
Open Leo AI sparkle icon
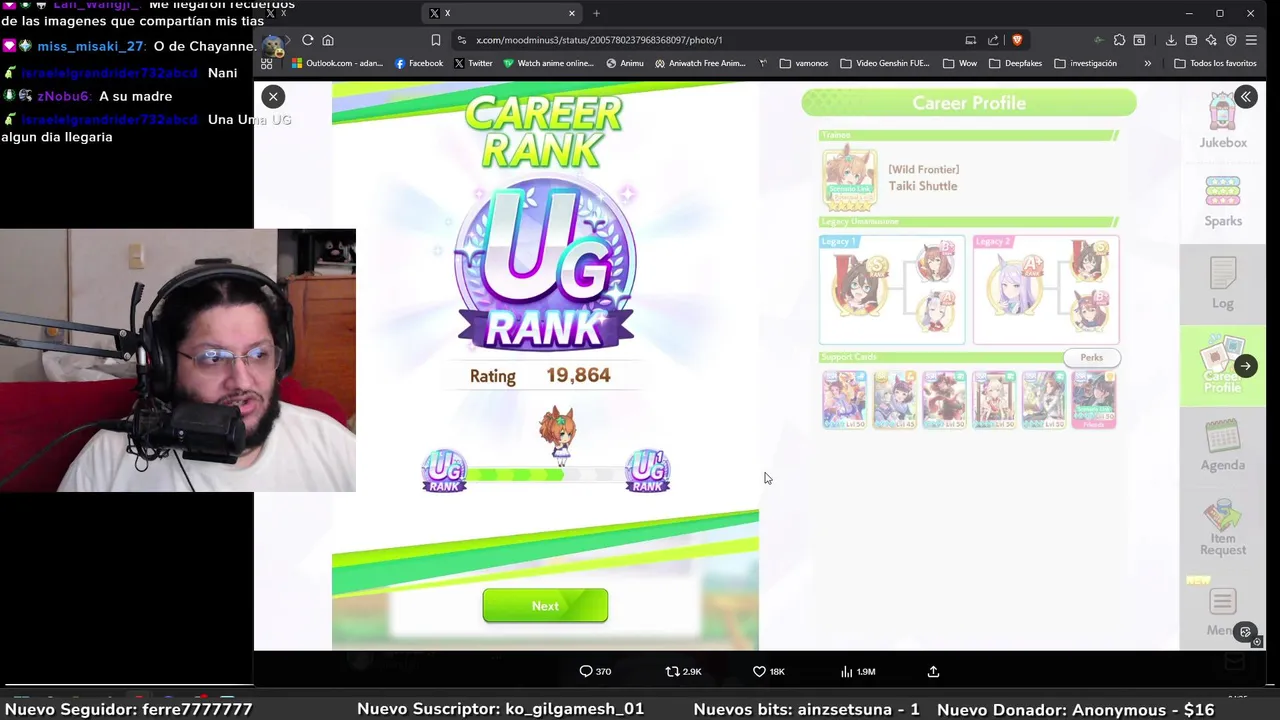point(1211,40)
